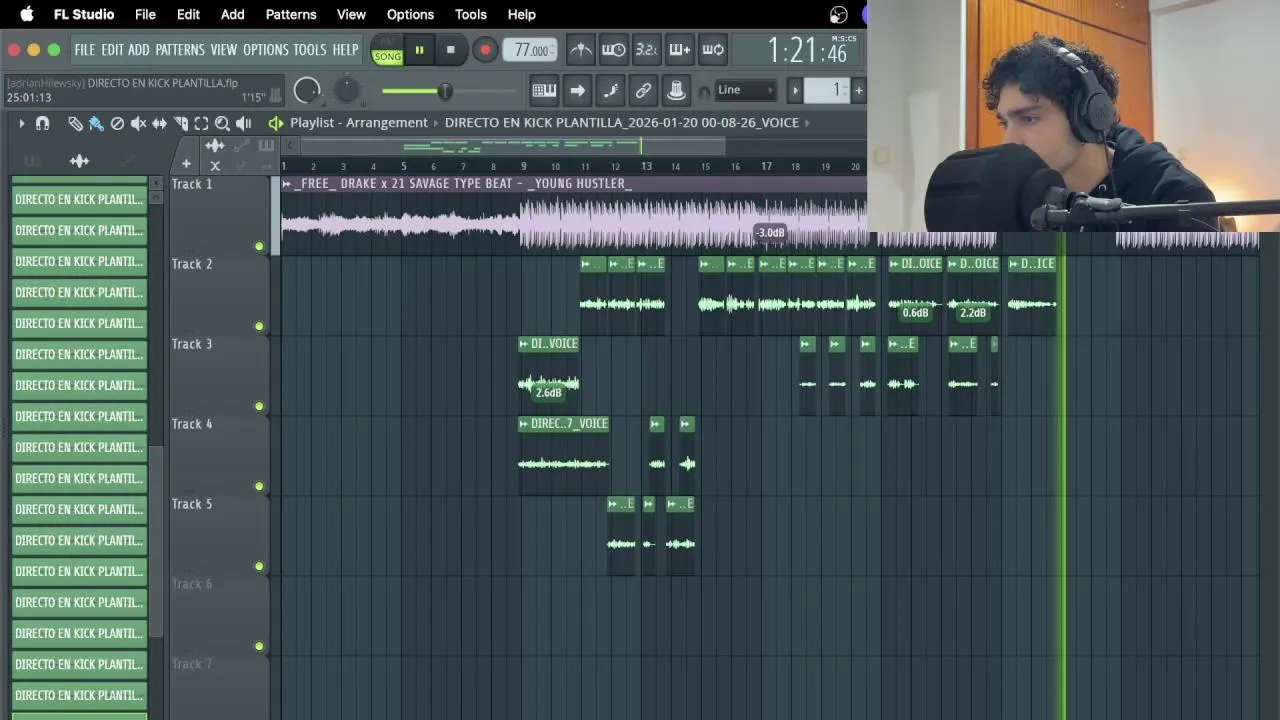Click the chain link multilink icon
Image resolution: width=1280 pixels, height=720 pixels.
pos(643,90)
